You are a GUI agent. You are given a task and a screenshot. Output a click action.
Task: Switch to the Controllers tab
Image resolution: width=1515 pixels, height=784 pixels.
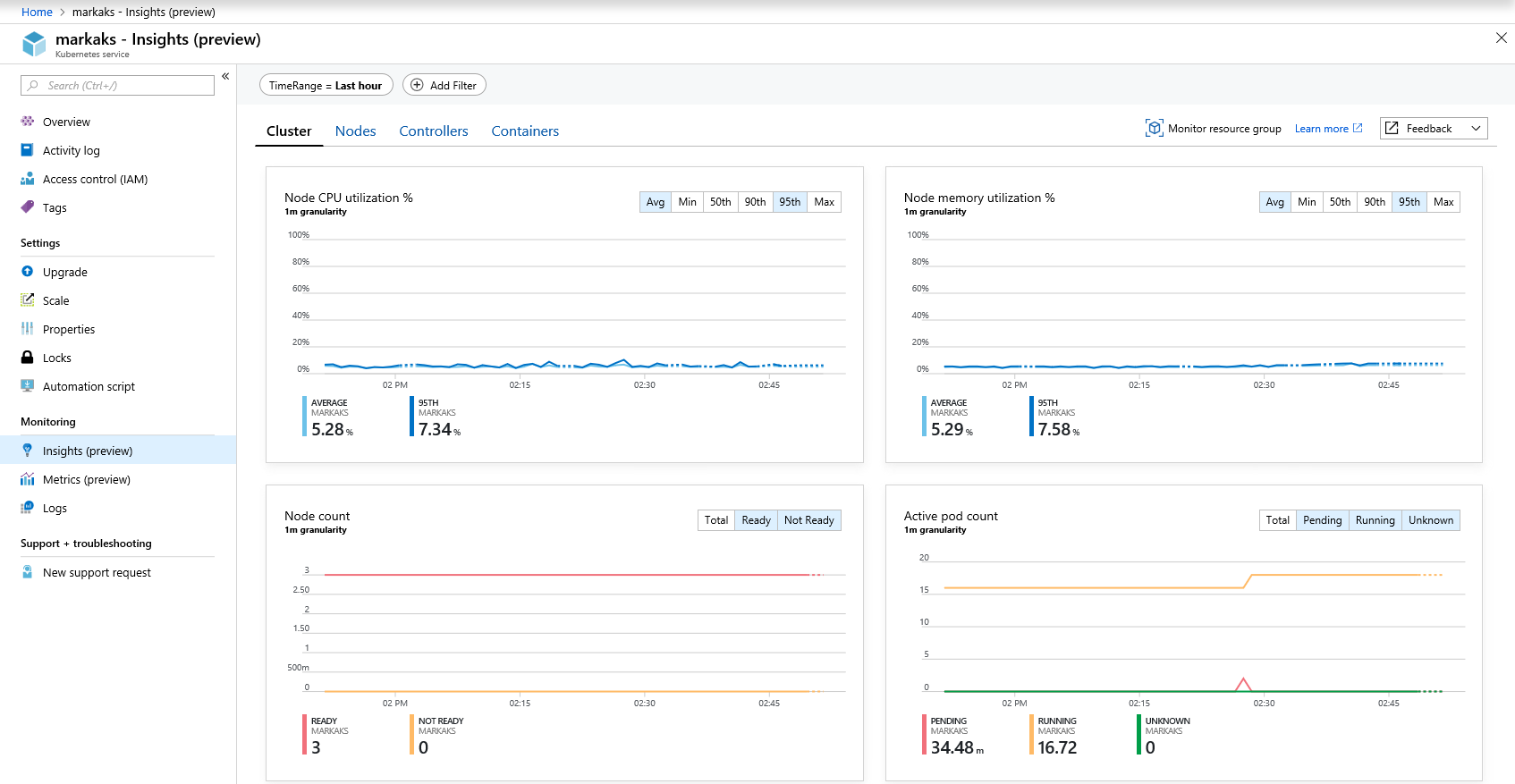(x=434, y=131)
